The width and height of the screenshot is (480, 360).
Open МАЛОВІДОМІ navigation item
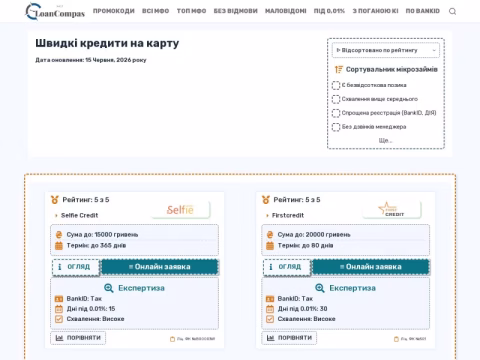click(286, 11)
